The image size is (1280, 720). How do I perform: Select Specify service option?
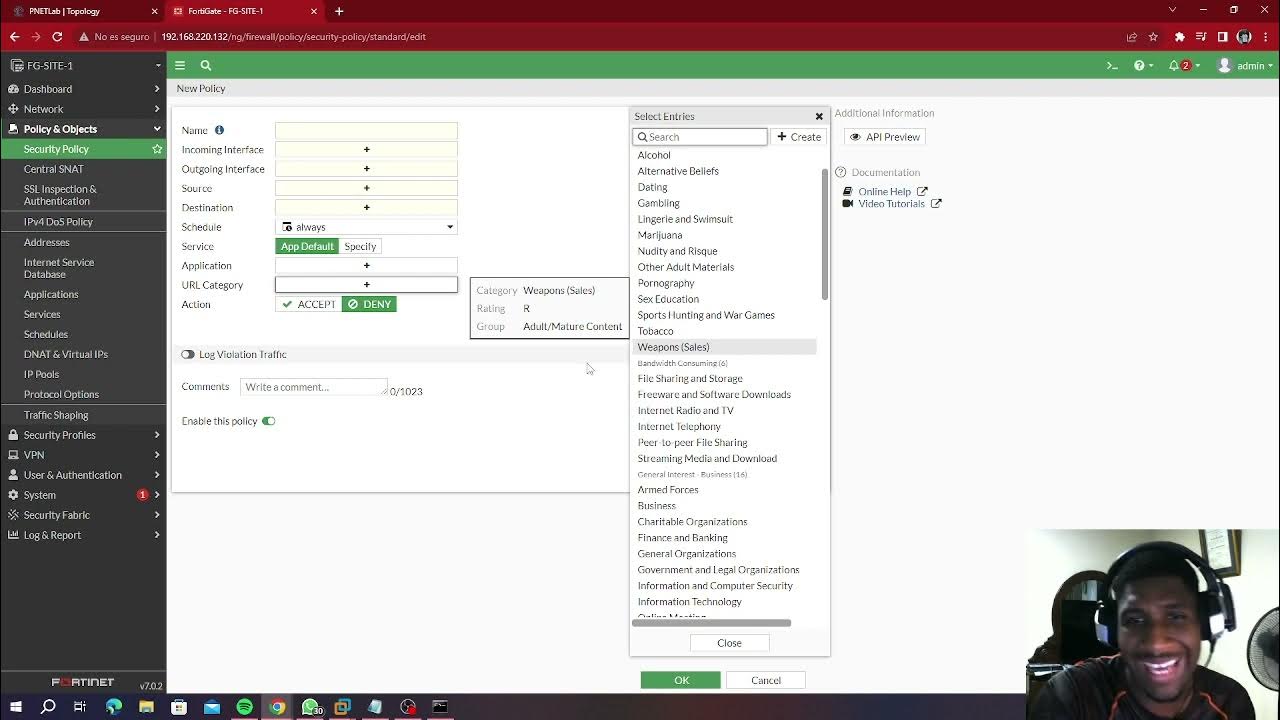pyautogui.click(x=360, y=246)
